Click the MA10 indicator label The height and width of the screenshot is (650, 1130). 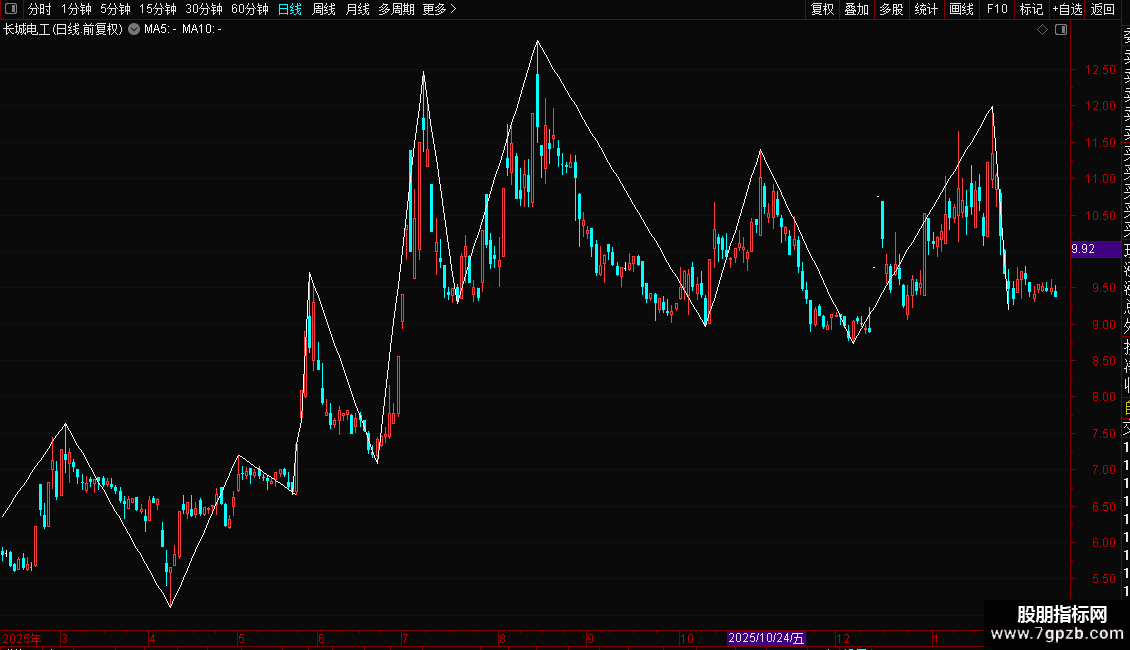[x=202, y=30]
